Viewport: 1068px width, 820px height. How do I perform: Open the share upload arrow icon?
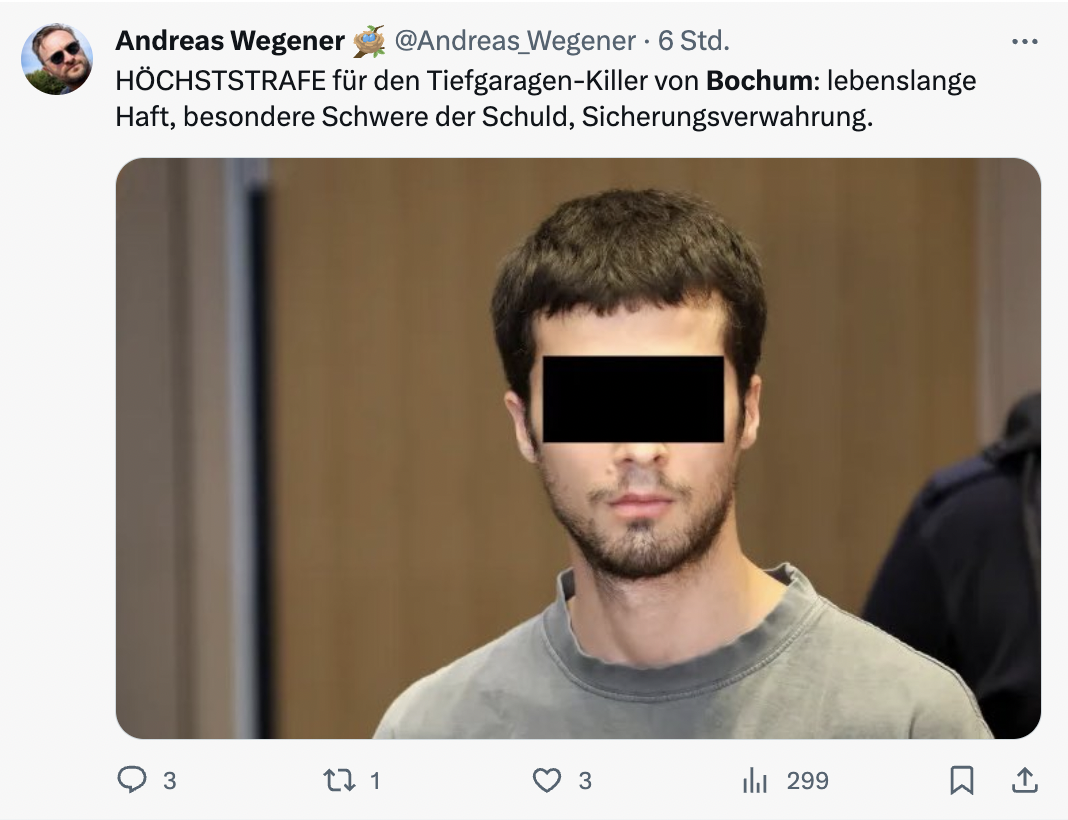(x=1024, y=780)
